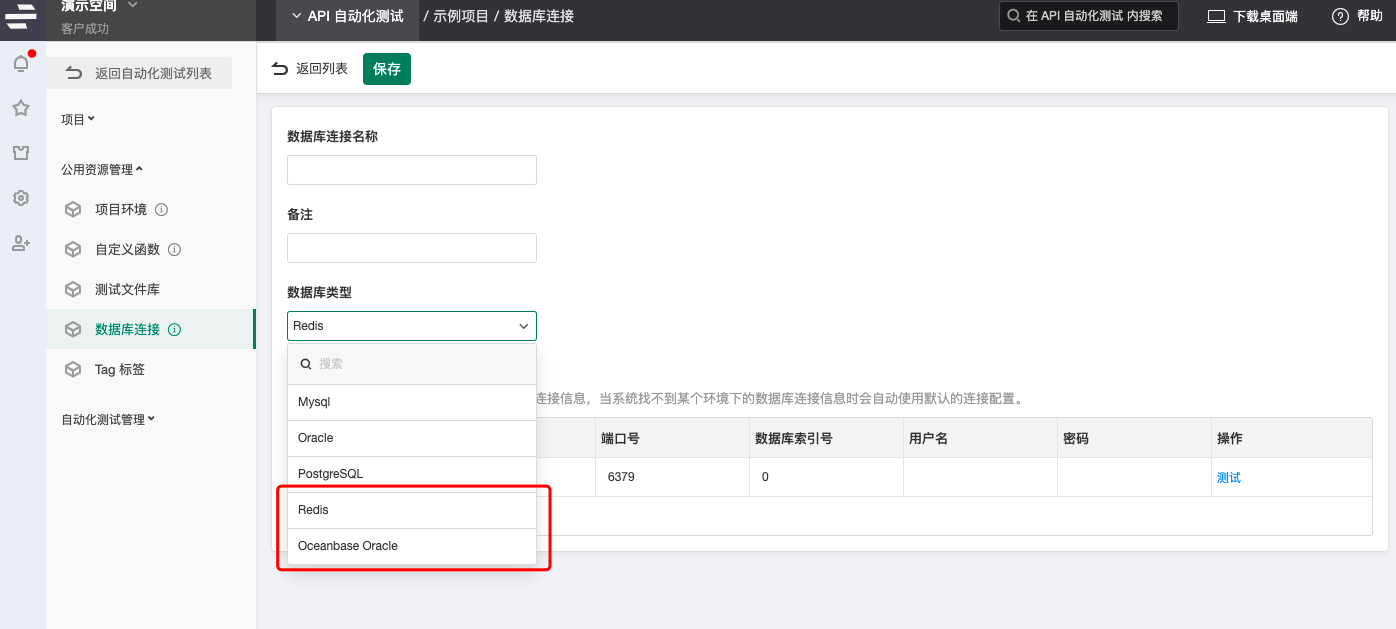Open the puzzle piece plugins icon

click(x=21, y=153)
